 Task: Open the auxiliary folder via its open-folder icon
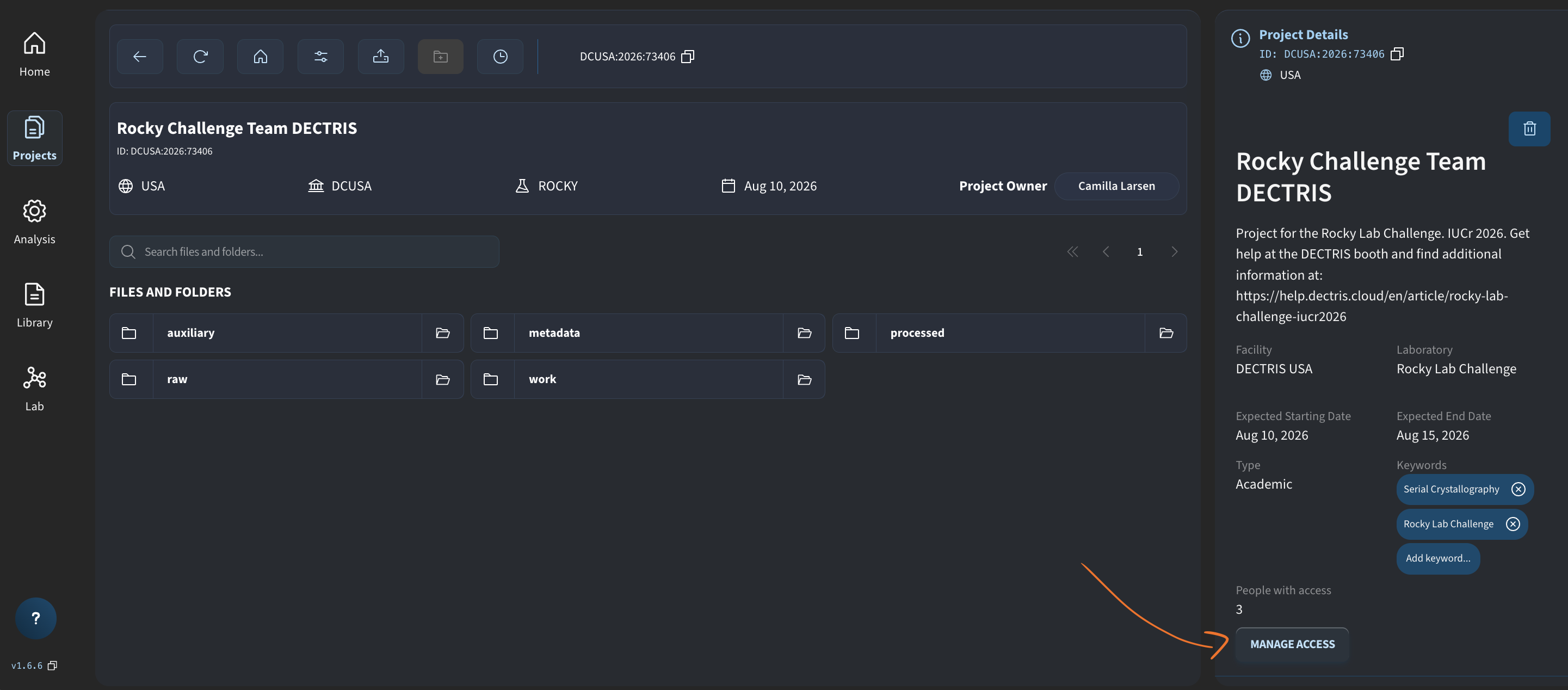pyautogui.click(x=442, y=332)
